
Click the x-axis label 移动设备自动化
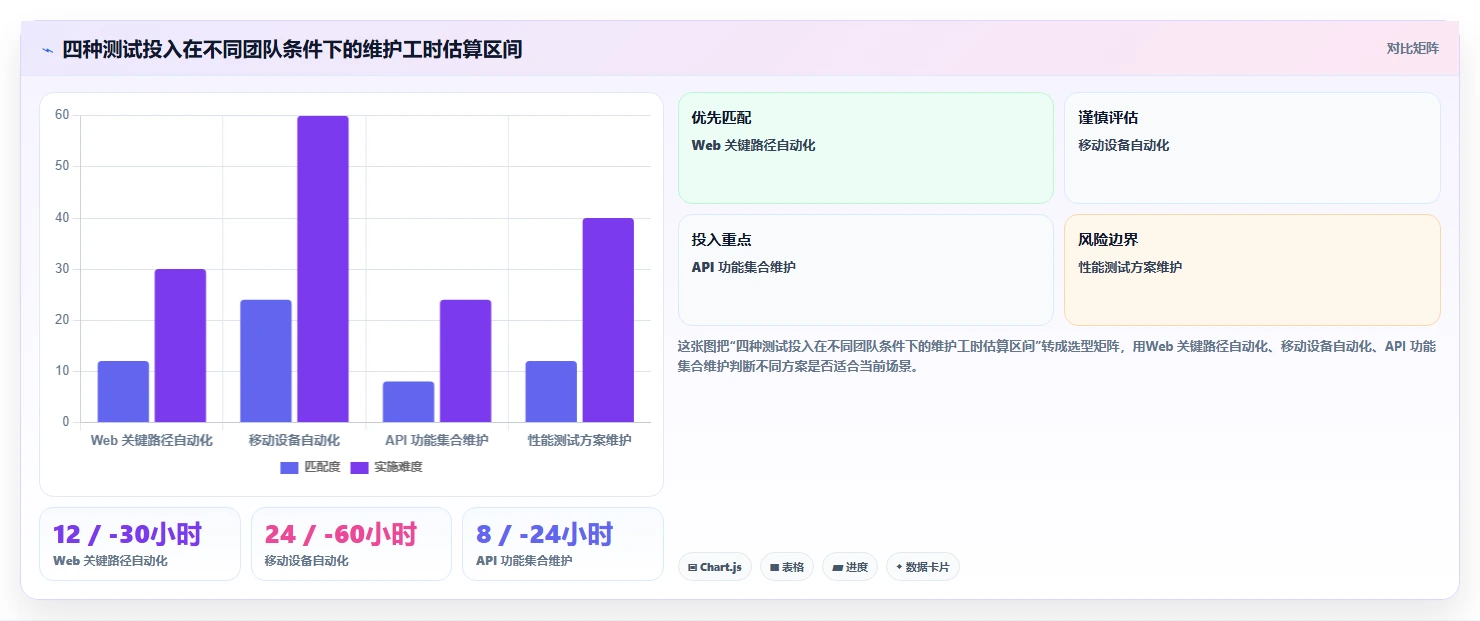[x=294, y=440]
